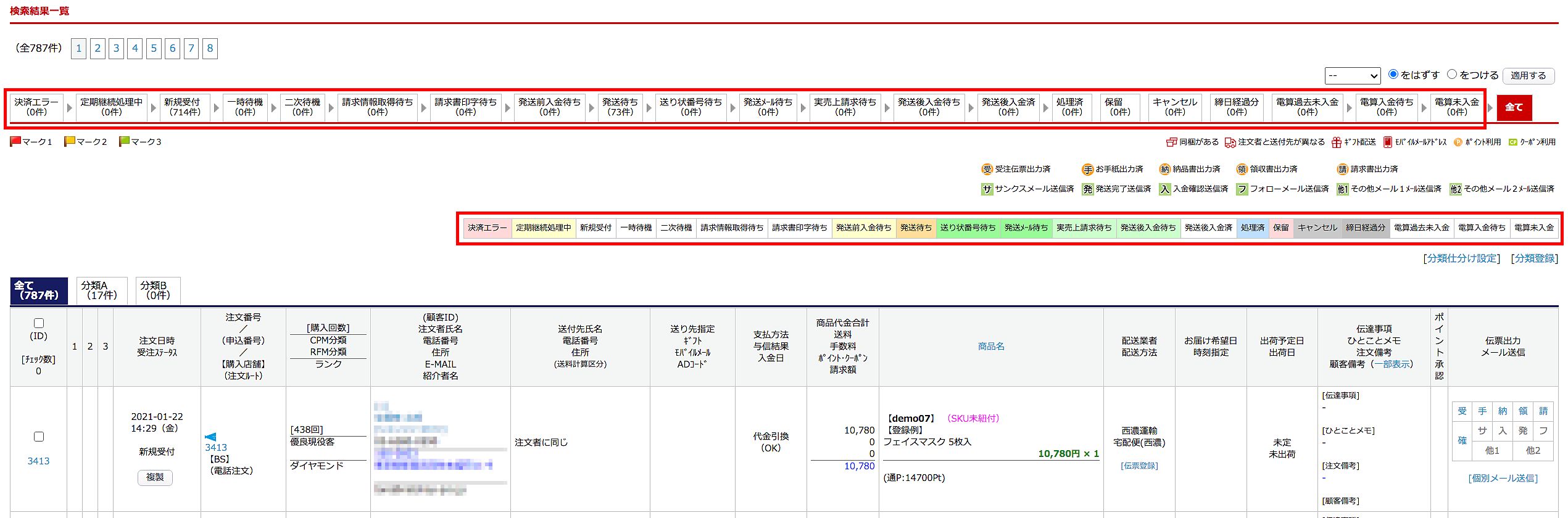Check the select-all checkbox in the ID header
The image size is (1568, 518).
point(39,323)
